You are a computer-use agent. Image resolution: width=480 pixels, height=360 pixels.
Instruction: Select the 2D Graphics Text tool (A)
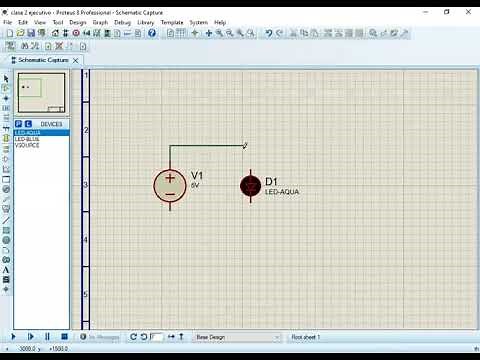tap(6, 270)
